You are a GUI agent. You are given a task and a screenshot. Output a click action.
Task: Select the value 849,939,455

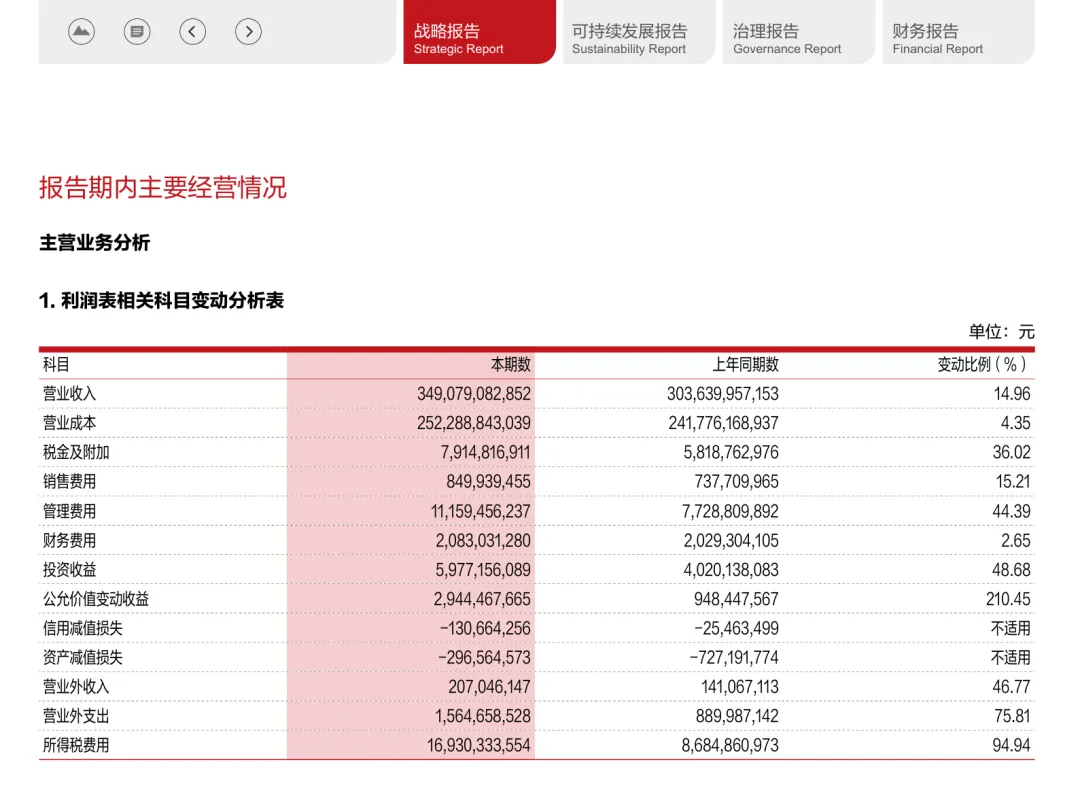pyautogui.click(x=488, y=482)
